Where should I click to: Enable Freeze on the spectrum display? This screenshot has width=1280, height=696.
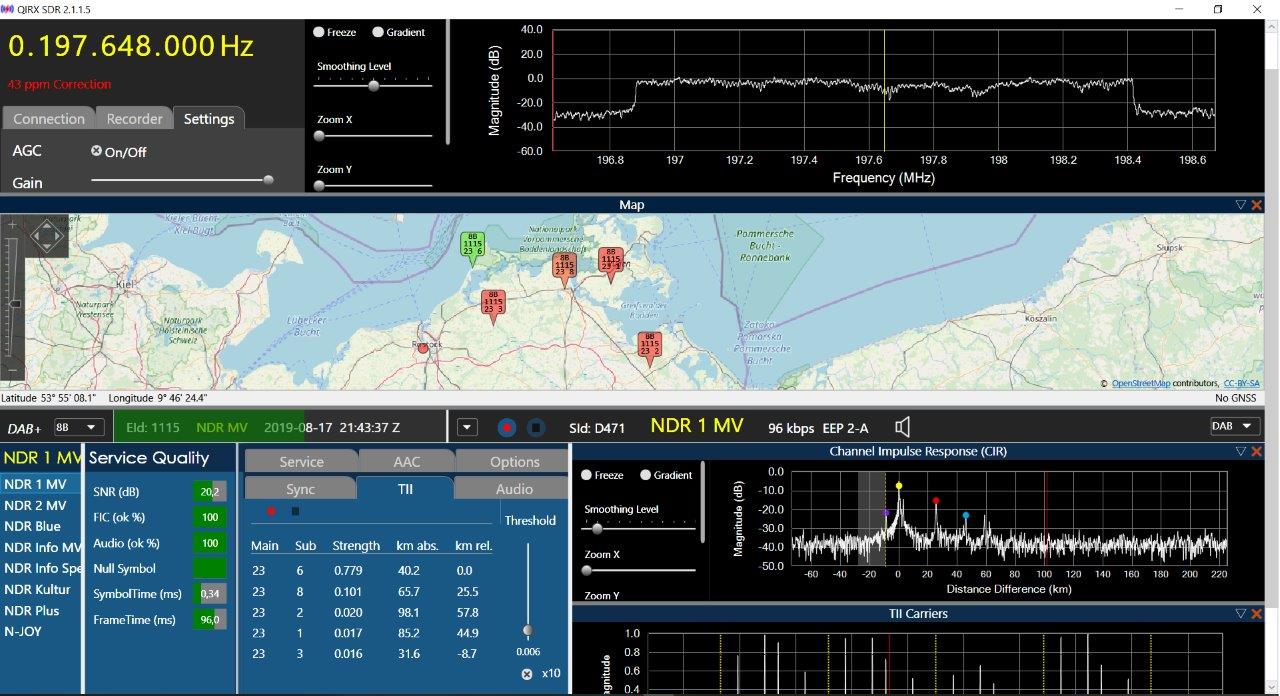click(x=319, y=32)
